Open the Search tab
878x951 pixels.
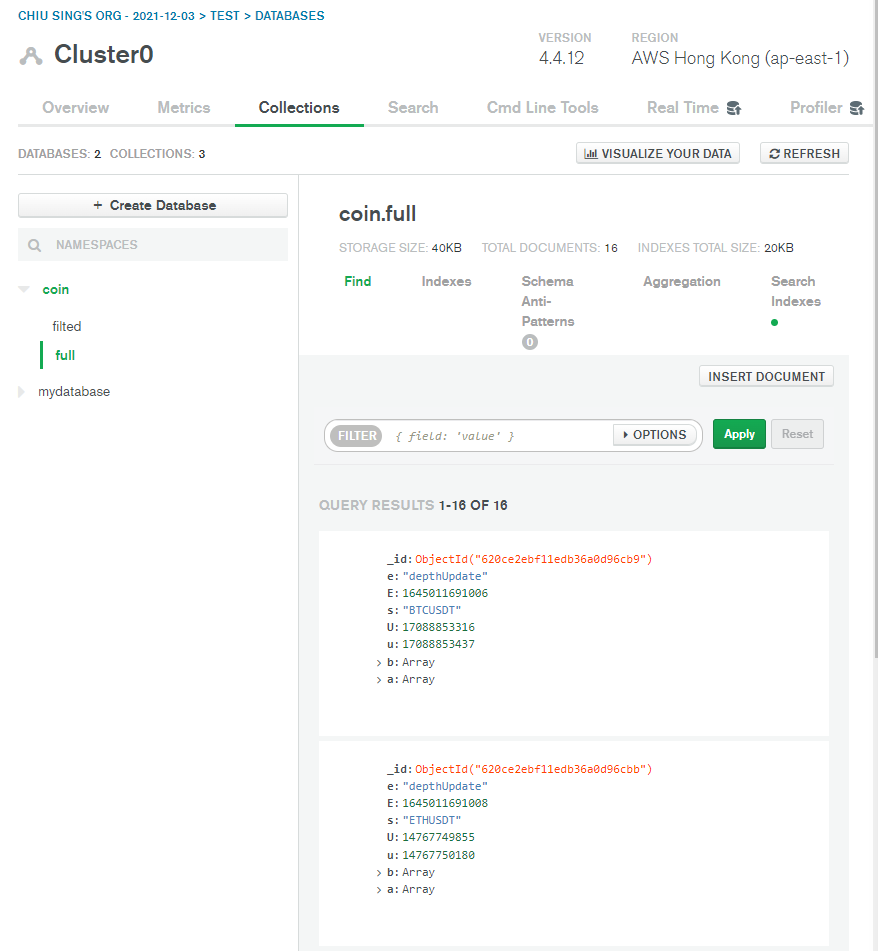(x=413, y=107)
